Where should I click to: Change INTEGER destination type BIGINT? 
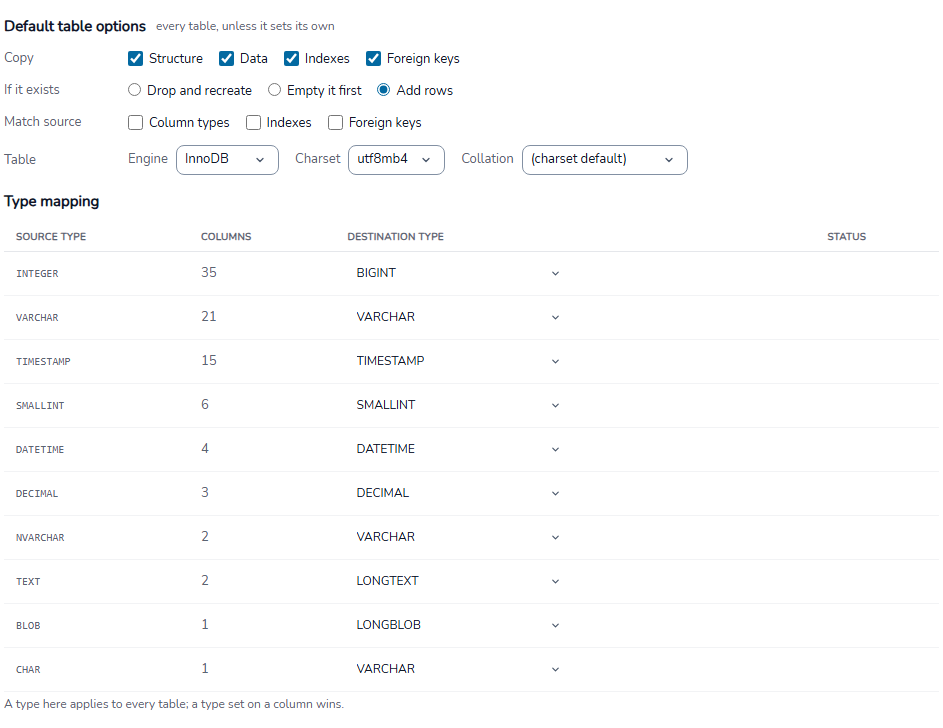(458, 274)
